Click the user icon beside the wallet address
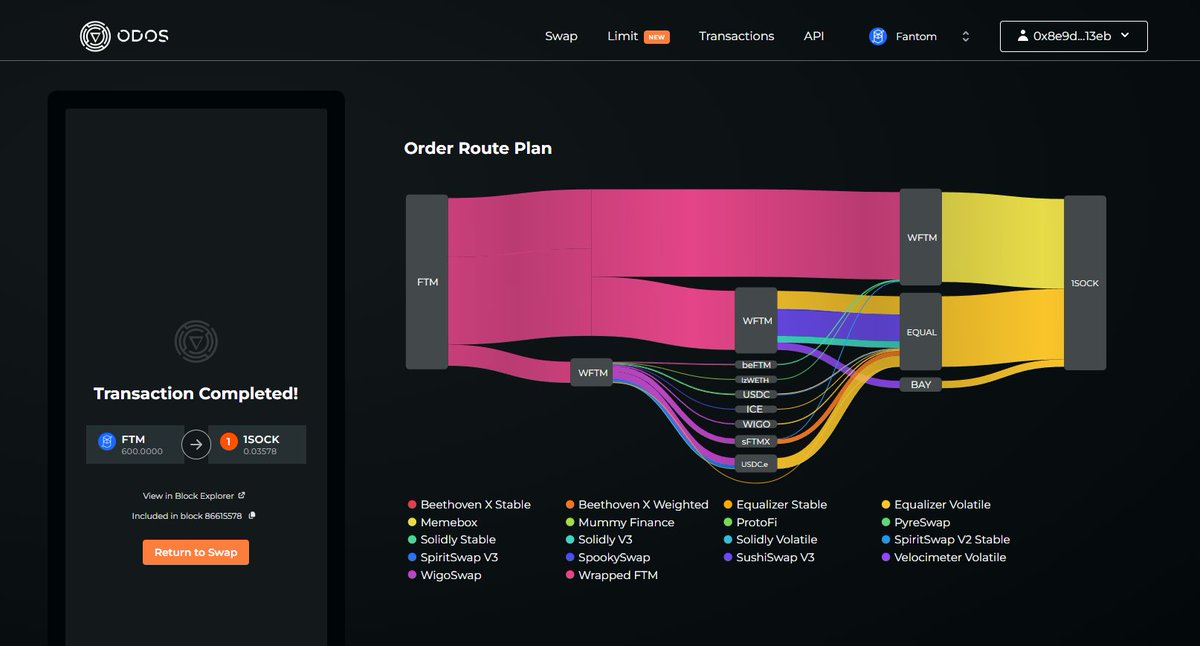Image resolution: width=1200 pixels, height=646 pixels. pos(1022,36)
